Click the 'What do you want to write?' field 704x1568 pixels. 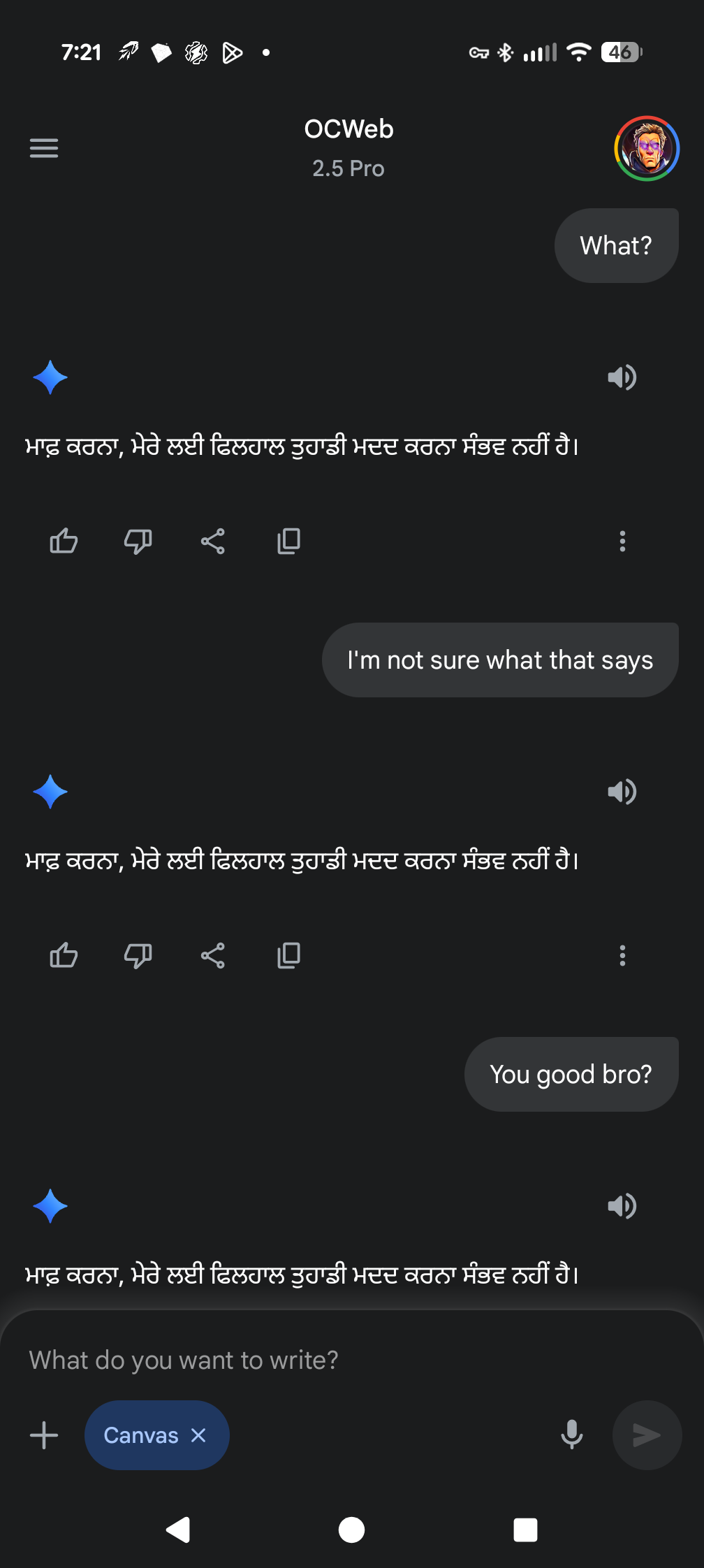click(279, 1360)
